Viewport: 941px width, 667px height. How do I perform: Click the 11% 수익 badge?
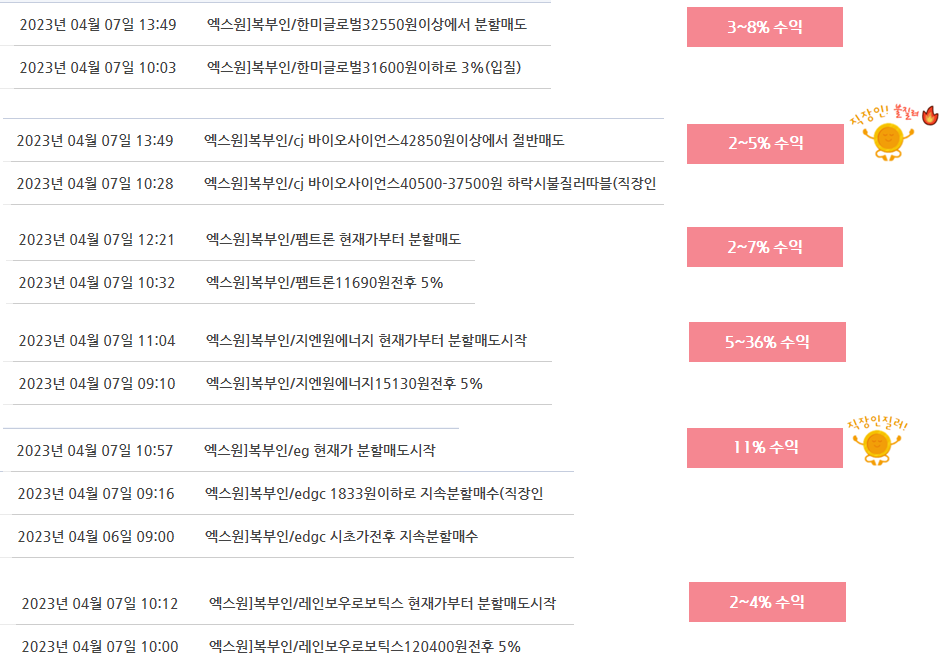click(x=765, y=448)
